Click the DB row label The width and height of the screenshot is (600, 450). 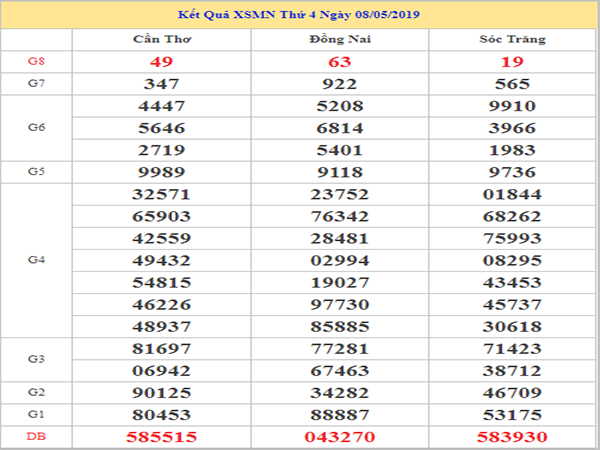[36, 436]
